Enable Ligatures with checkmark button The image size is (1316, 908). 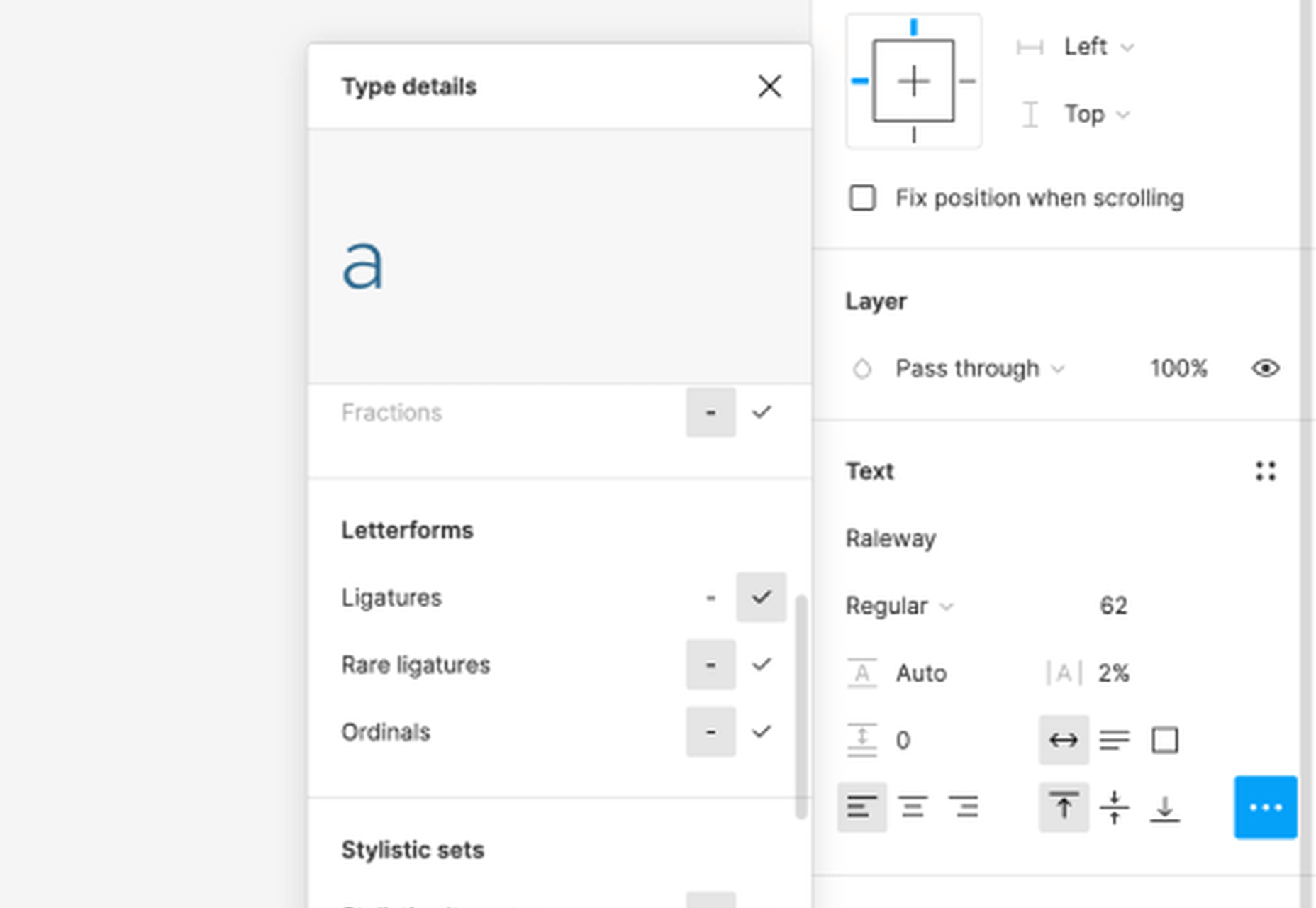click(x=762, y=597)
